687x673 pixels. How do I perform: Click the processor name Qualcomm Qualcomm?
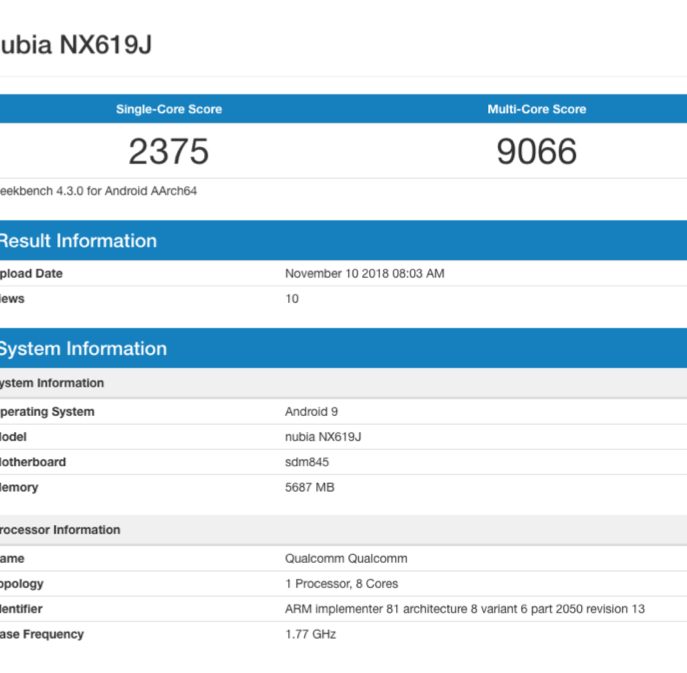tap(346, 558)
